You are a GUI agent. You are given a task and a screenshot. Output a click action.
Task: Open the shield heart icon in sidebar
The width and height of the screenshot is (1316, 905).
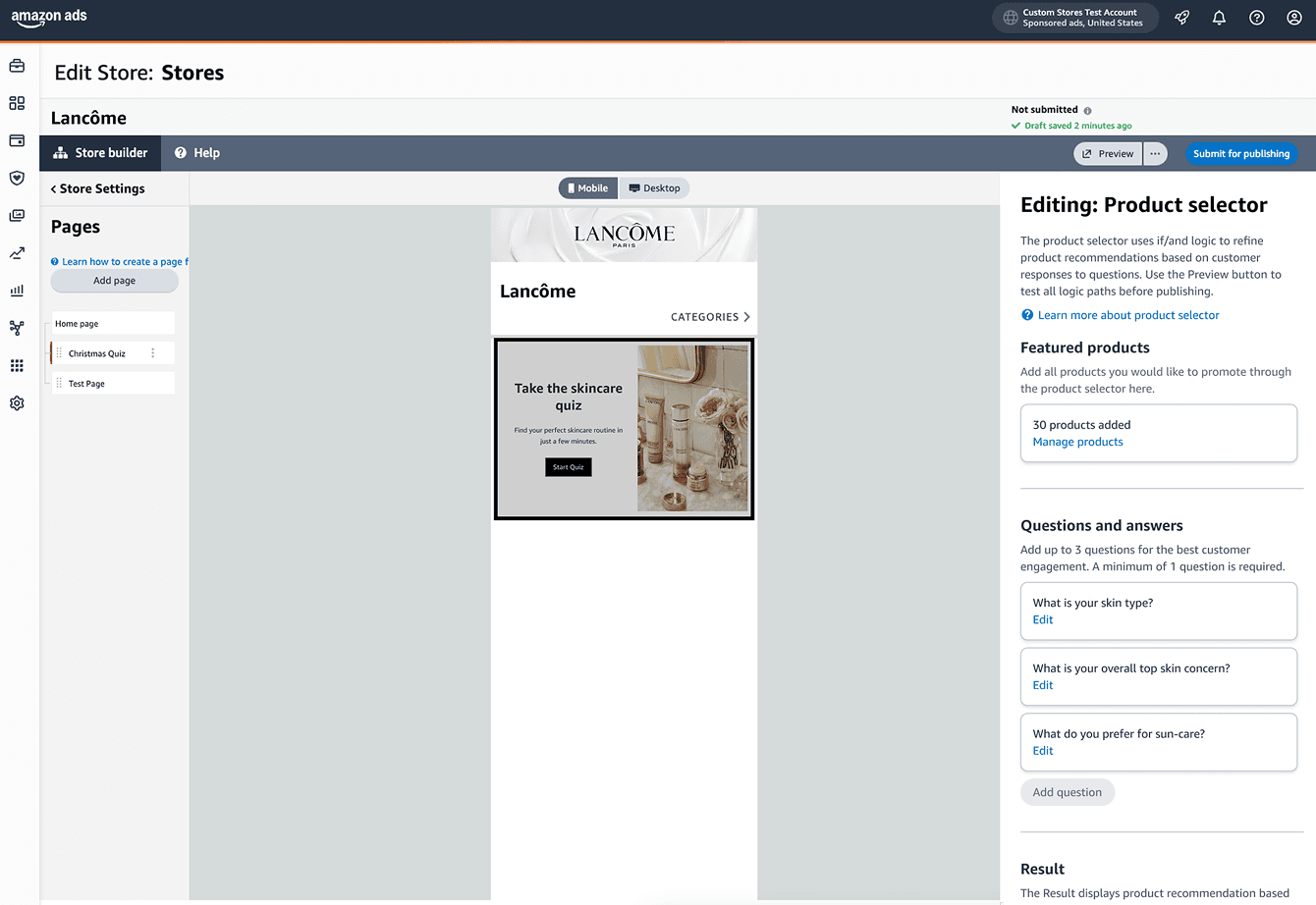[17, 178]
